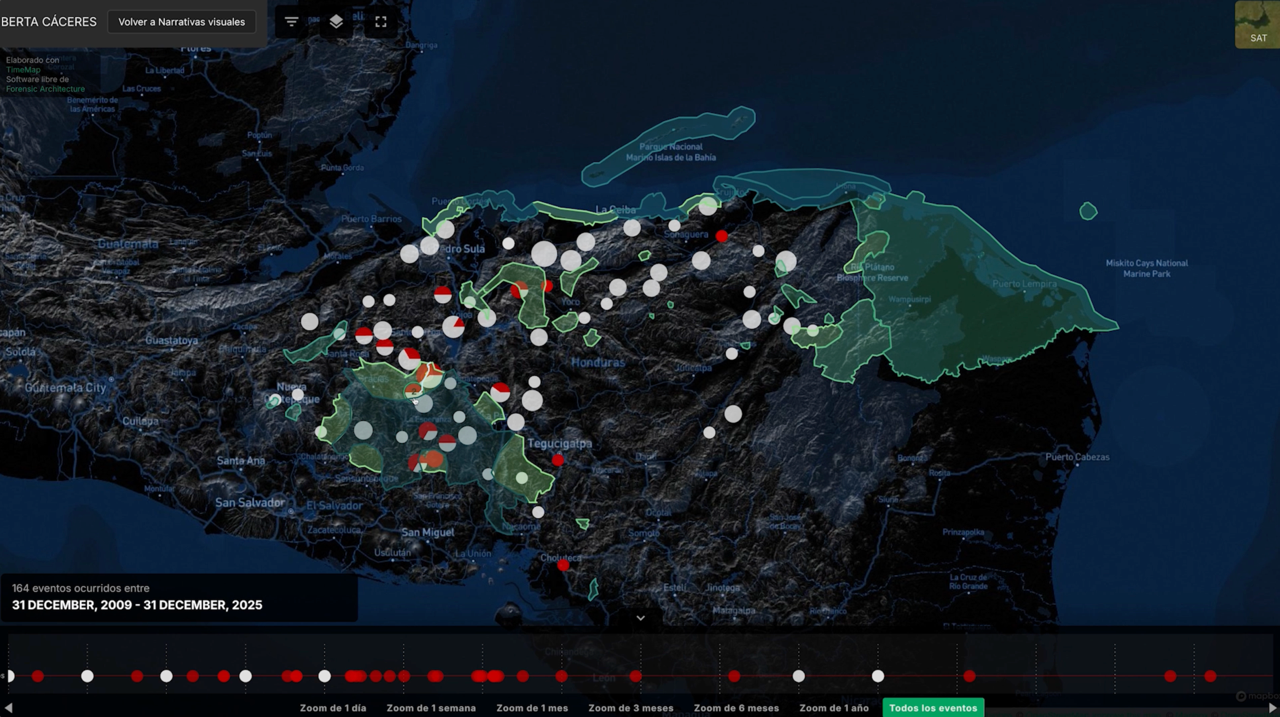This screenshot has width=1280, height=717.
Task: Select Zoom de 3 meses
Action: (x=631, y=708)
